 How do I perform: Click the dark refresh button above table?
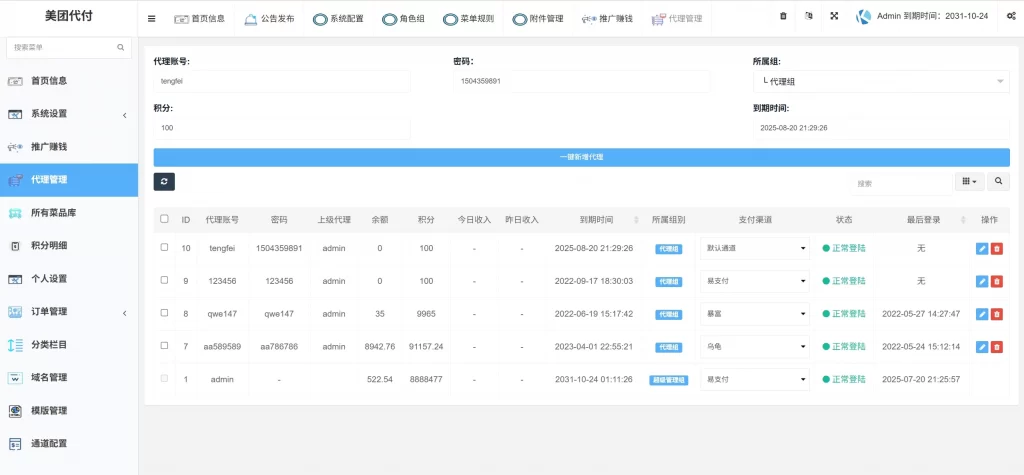pos(165,181)
